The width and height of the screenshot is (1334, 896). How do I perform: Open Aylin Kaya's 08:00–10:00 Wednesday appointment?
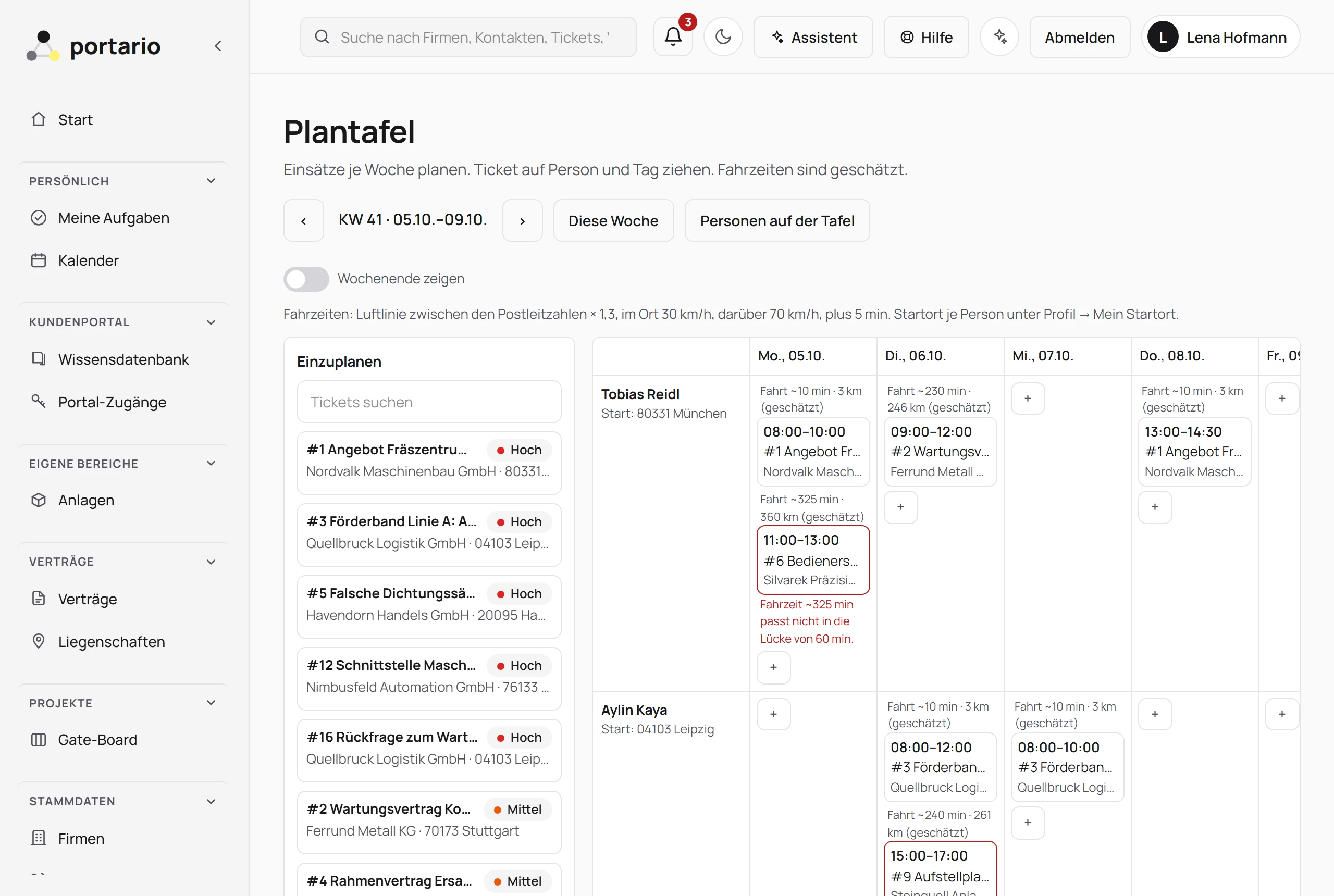click(x=1068, y=767)
